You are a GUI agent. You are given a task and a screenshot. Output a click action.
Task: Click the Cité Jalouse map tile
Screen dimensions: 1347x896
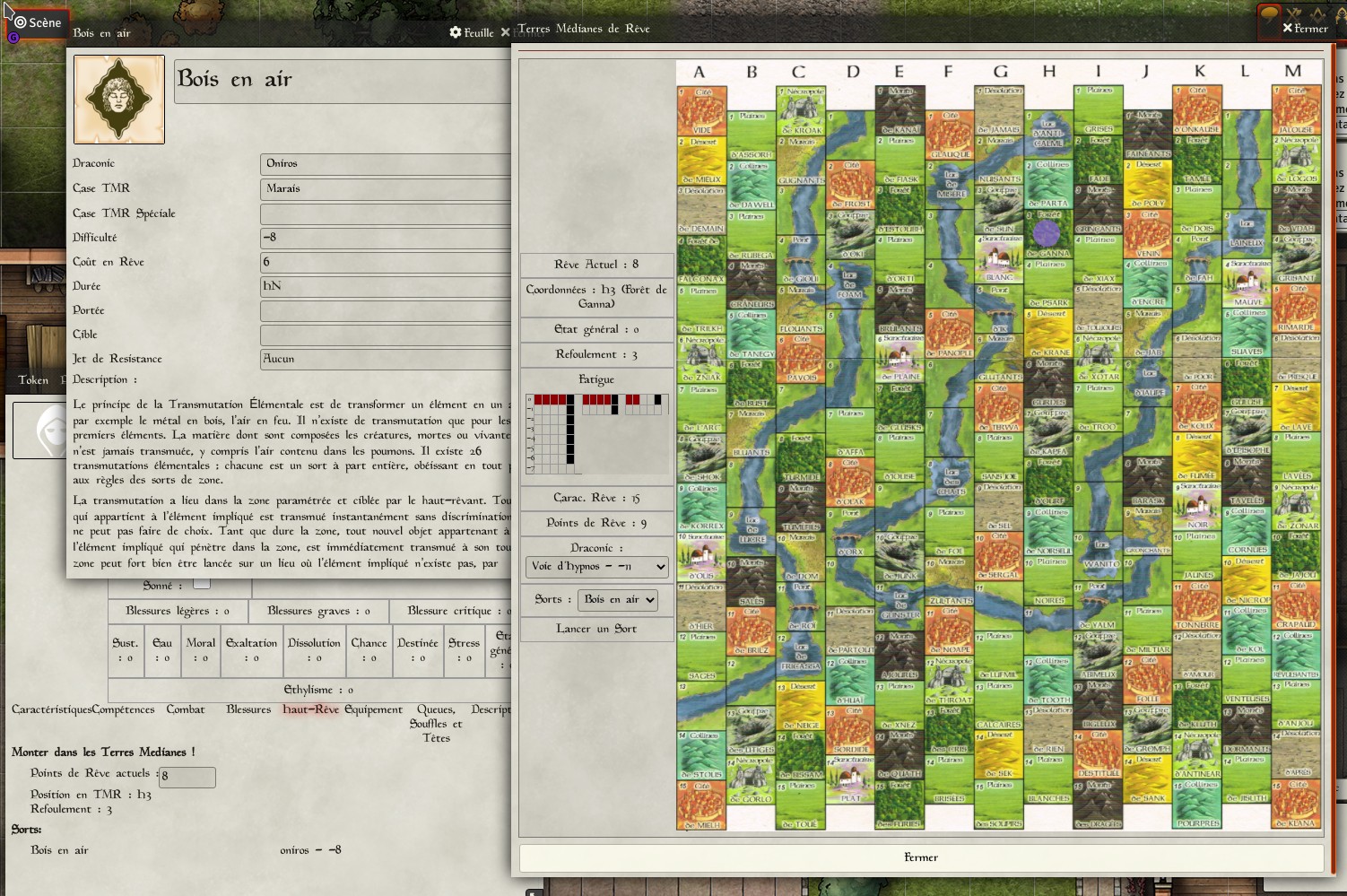coord(1296,110)
